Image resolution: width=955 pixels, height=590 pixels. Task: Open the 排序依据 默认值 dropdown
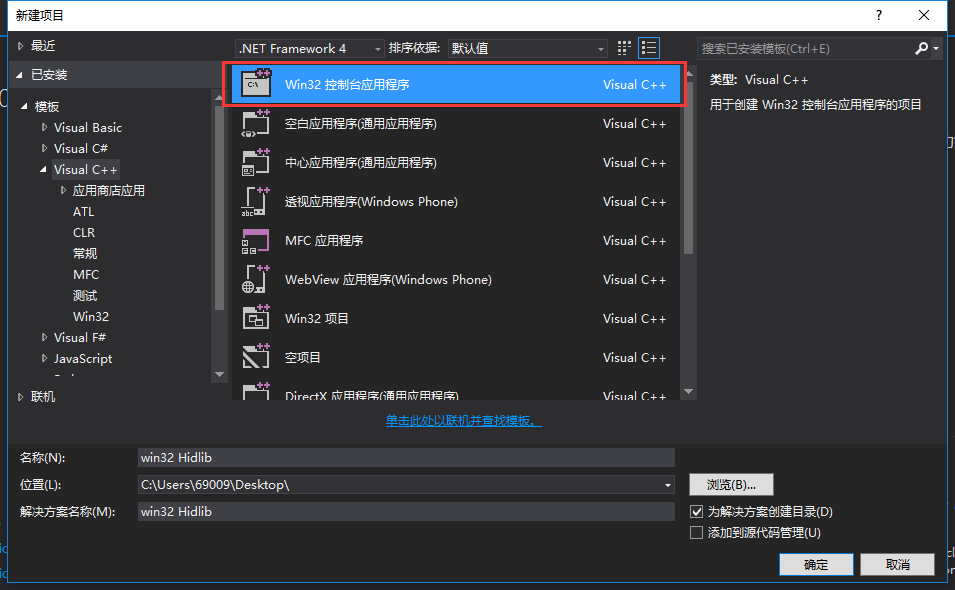(527, 48)
